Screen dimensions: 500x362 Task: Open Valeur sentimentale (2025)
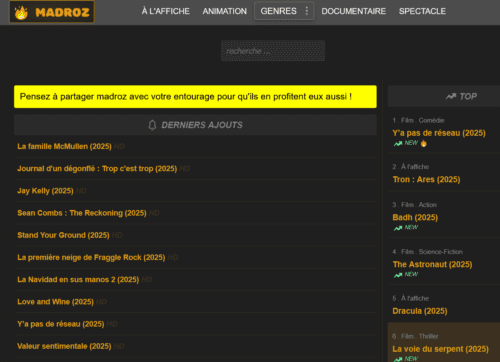(x=64, y=346)
